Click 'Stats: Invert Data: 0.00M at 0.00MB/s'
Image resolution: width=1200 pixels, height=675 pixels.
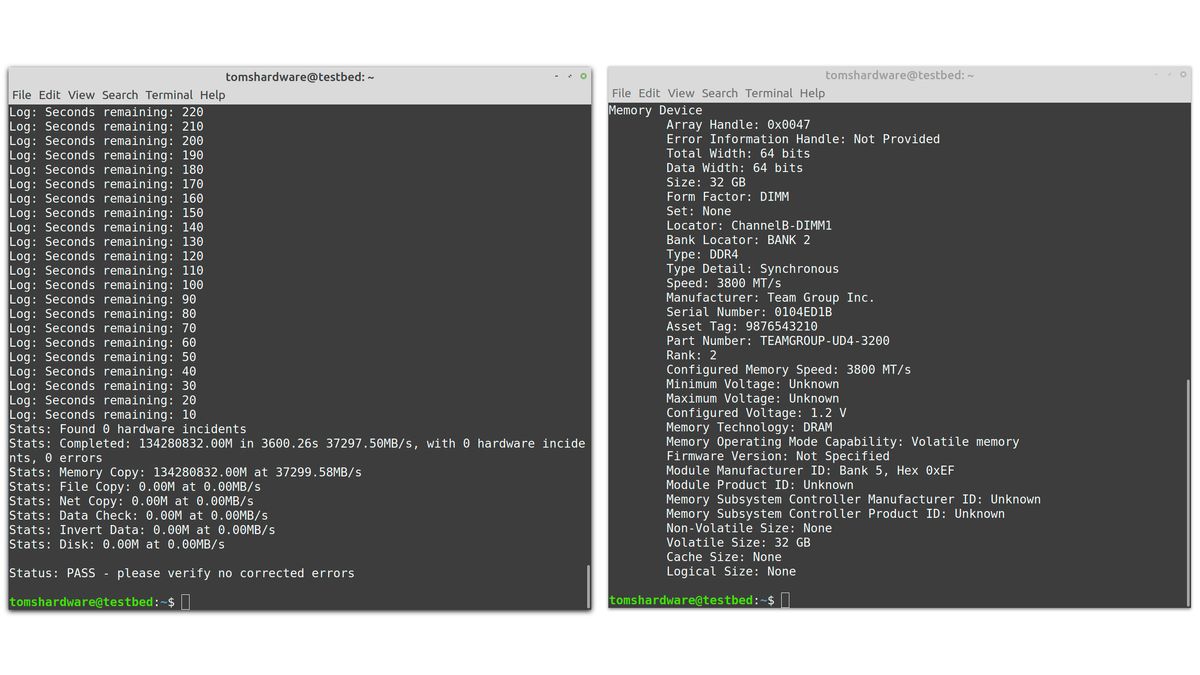(x=143, y=530)
